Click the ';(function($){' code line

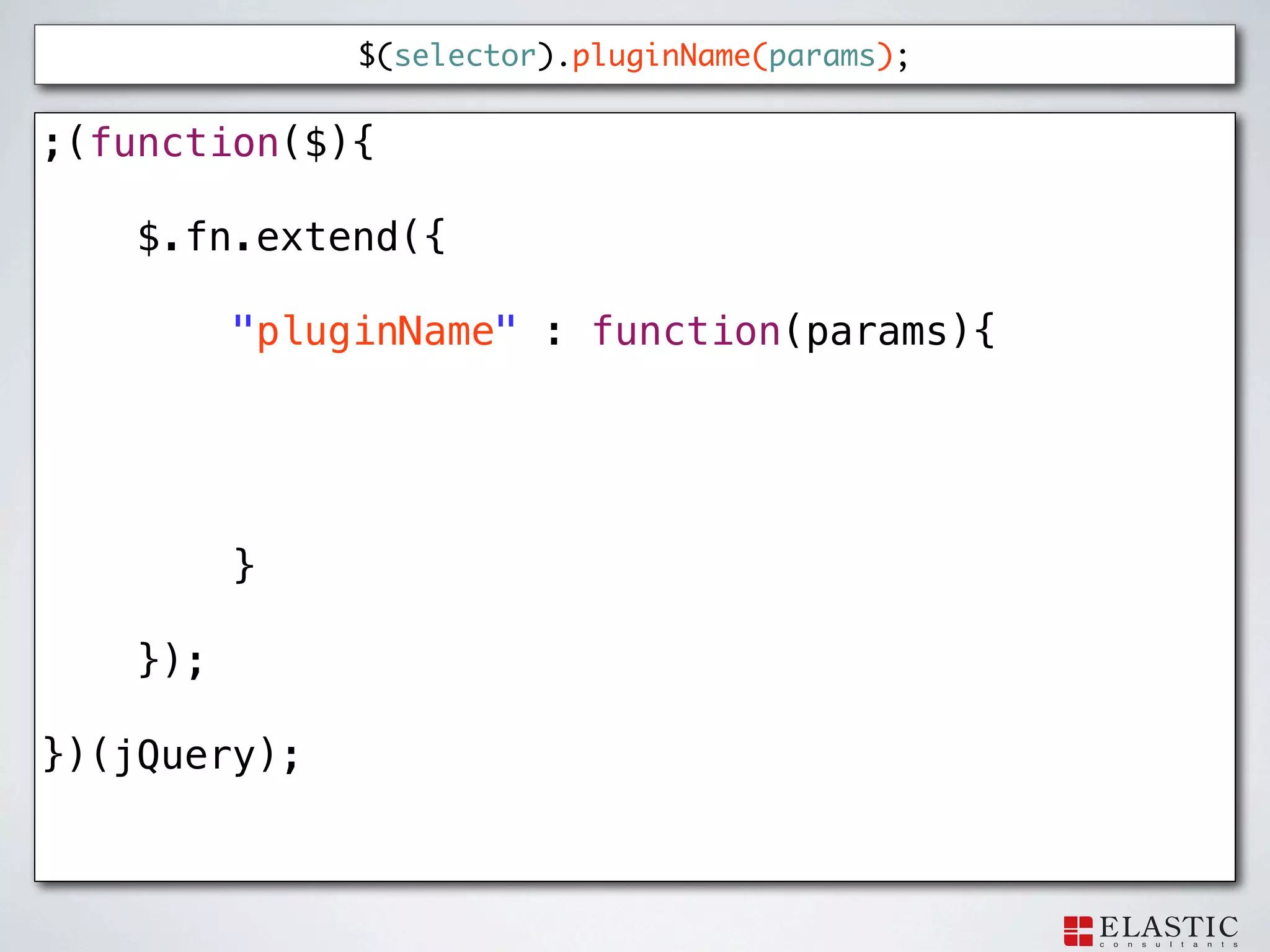pos(209,144)
